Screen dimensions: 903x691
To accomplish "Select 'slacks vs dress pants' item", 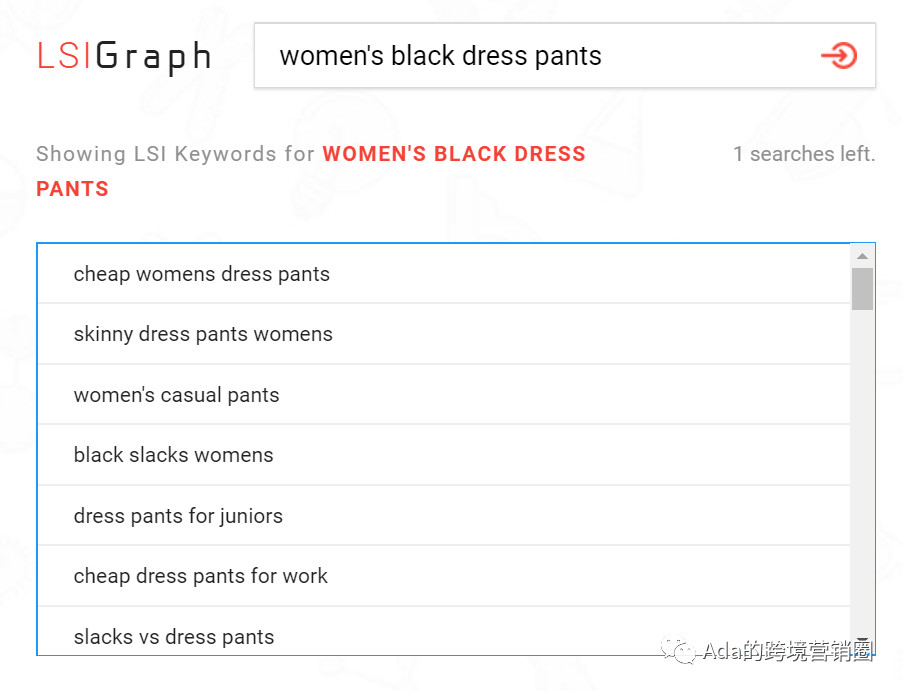I will 174,636.
